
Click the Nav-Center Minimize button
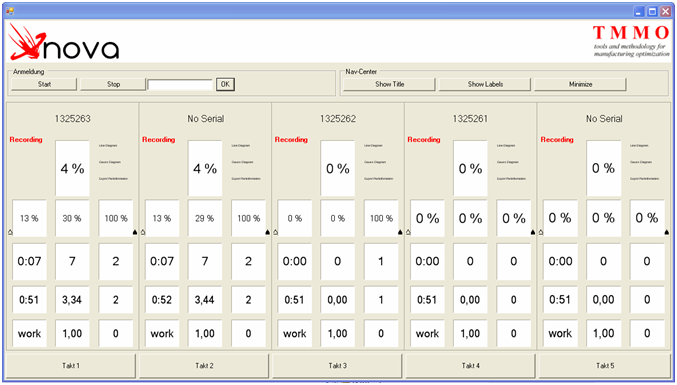(580, 84)
